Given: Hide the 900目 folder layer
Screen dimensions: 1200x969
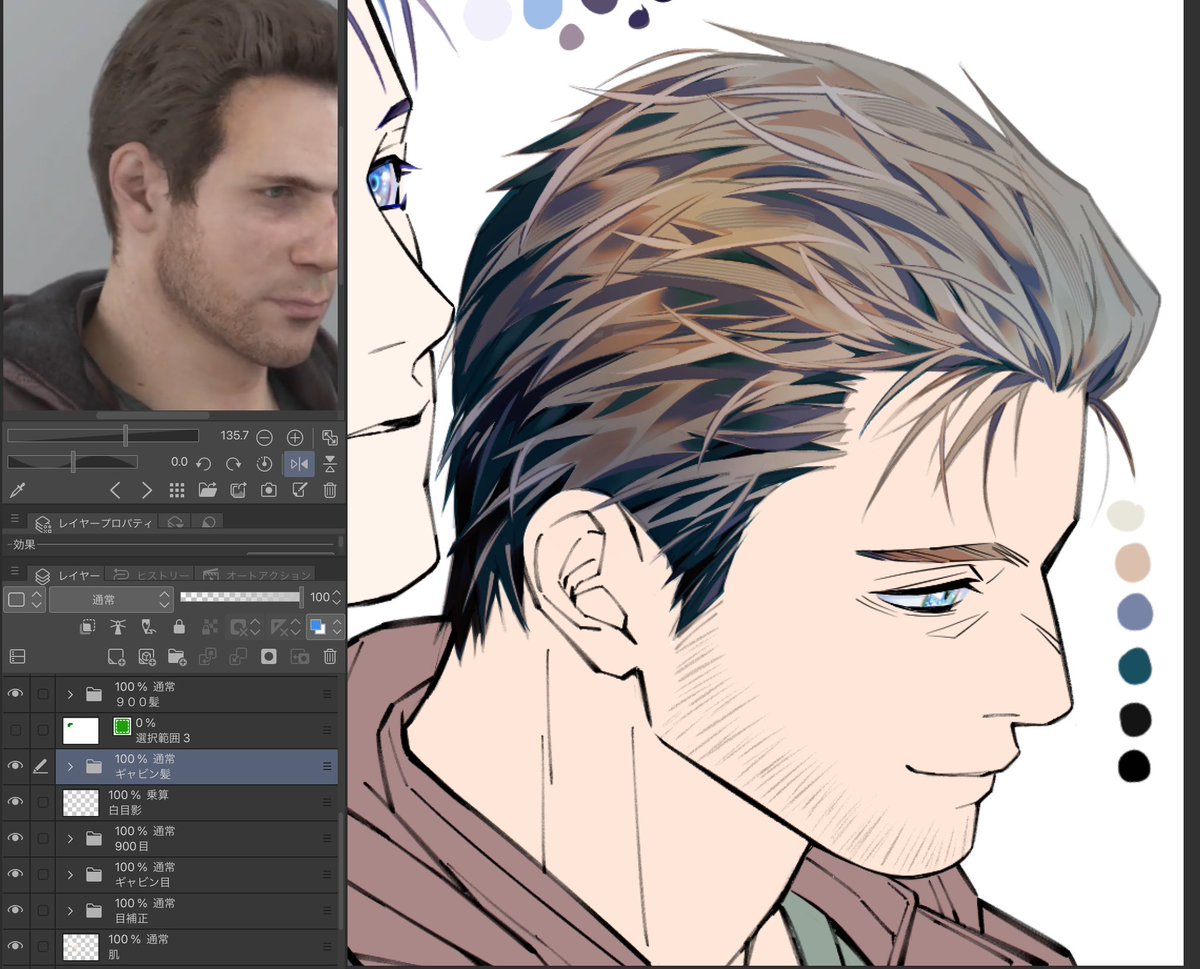Looking at the screenshot, I should click(x=15, y=838).
